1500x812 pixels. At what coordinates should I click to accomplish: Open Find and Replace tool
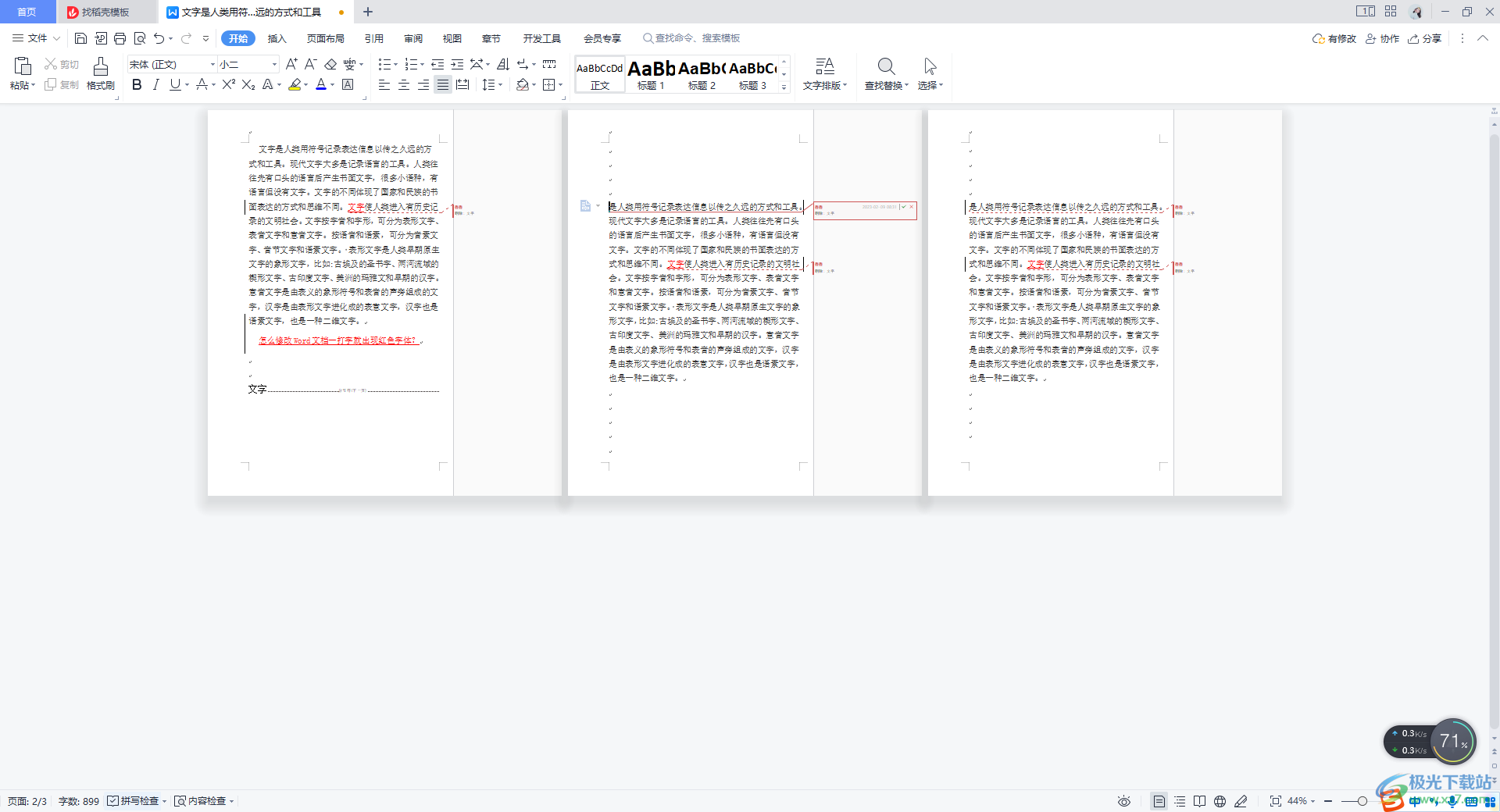click(x=886, y=74)
